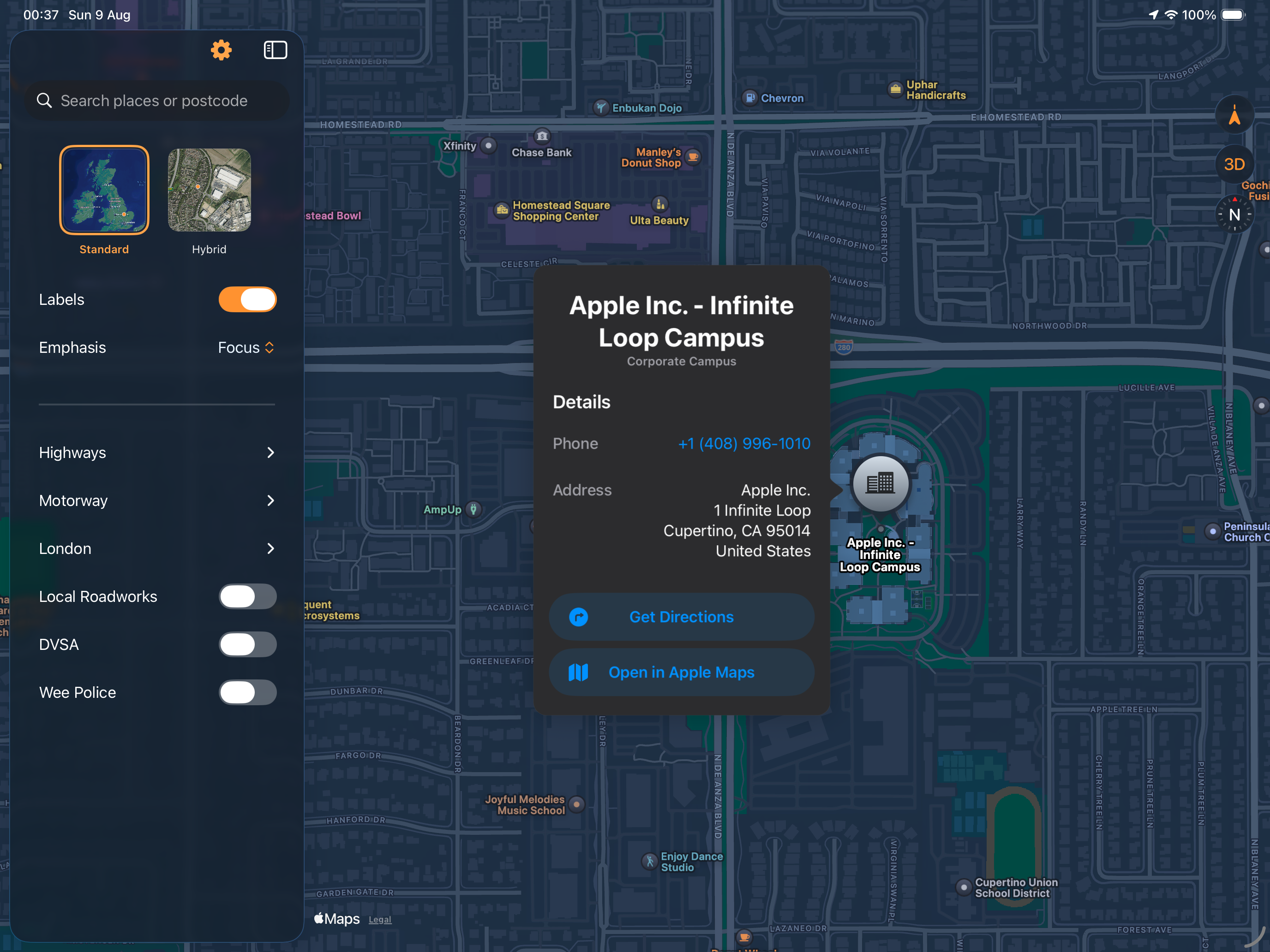The width and height of the screenshot is (1270, 952).
Task: Tap the 'NORTHWOOD DR' street label
Action: coord(1049,326)
